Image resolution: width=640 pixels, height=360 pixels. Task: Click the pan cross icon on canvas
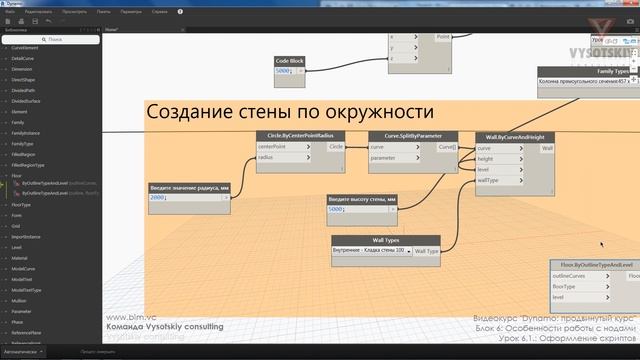[x=634, y=79]
